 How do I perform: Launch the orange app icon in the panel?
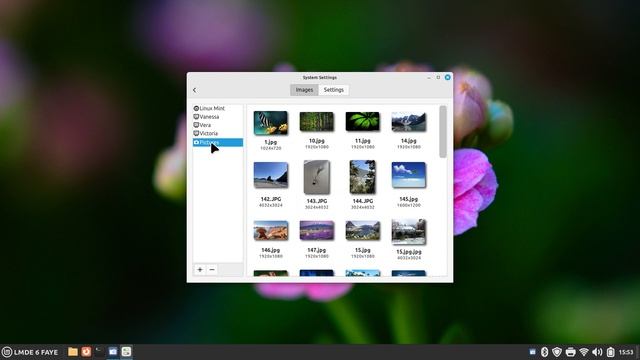86,351
